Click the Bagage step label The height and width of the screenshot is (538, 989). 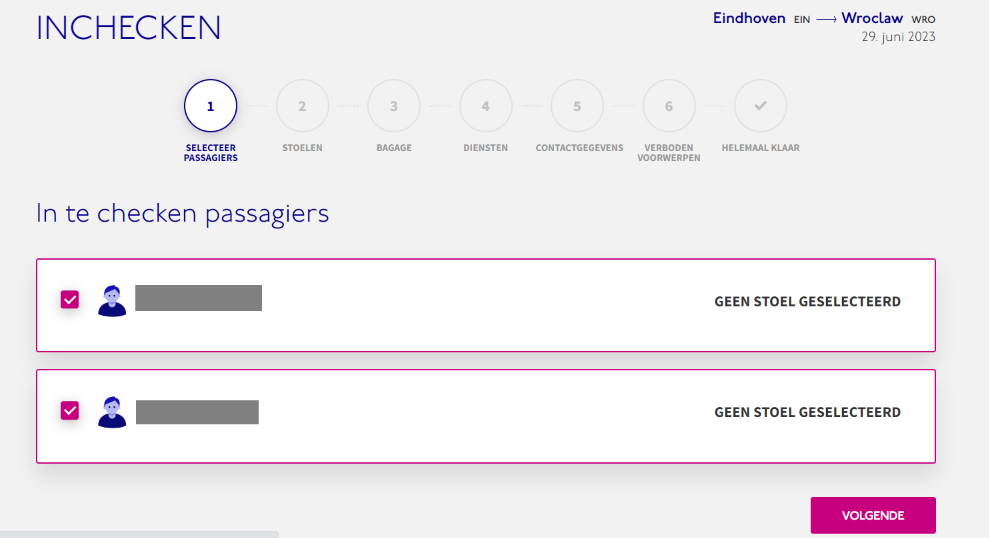(x=394, y=148)
